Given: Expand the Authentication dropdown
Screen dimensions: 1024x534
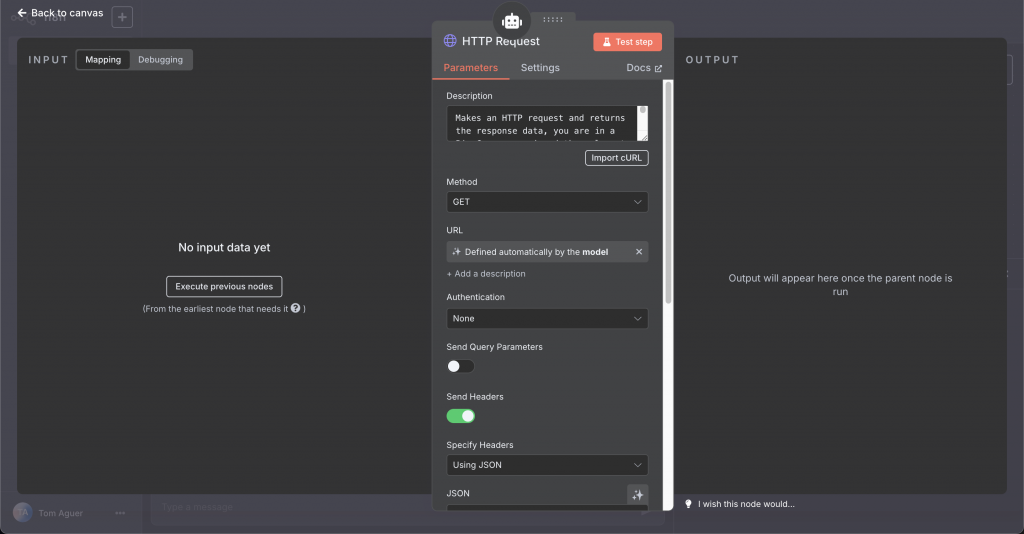Looking at the screenshot, I should click(547, 319).
